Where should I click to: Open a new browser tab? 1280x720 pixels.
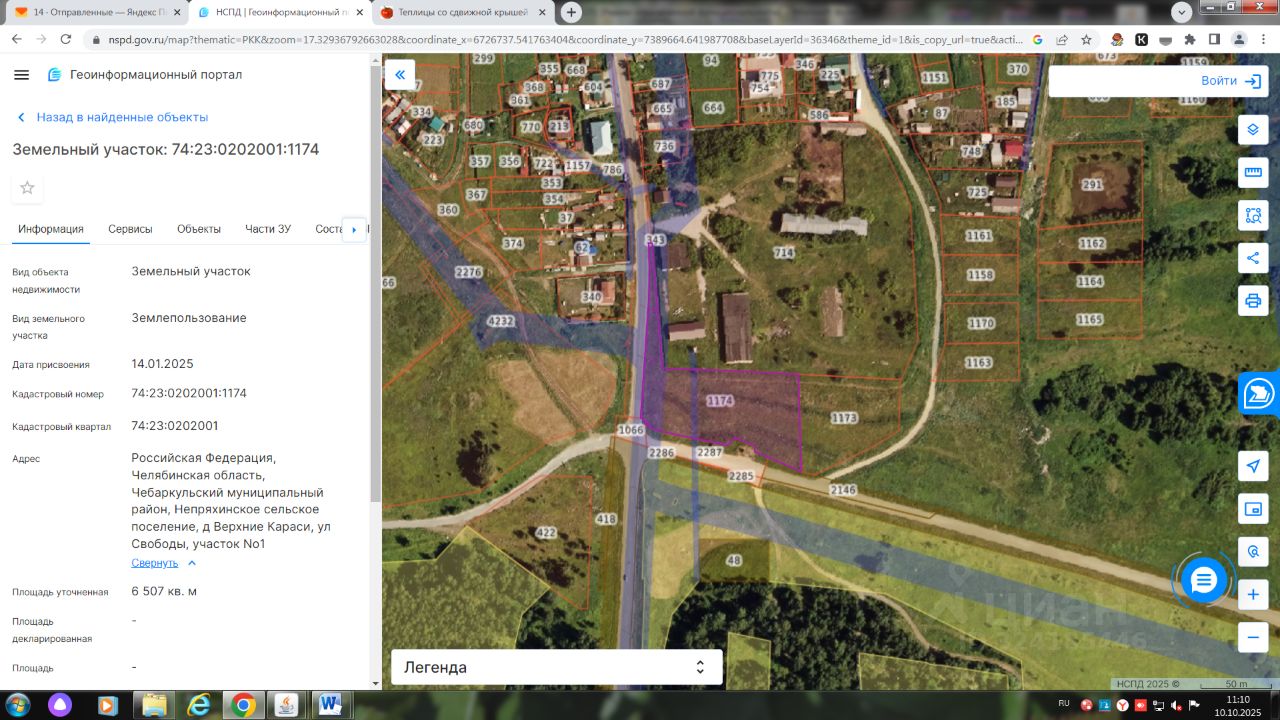571,12
